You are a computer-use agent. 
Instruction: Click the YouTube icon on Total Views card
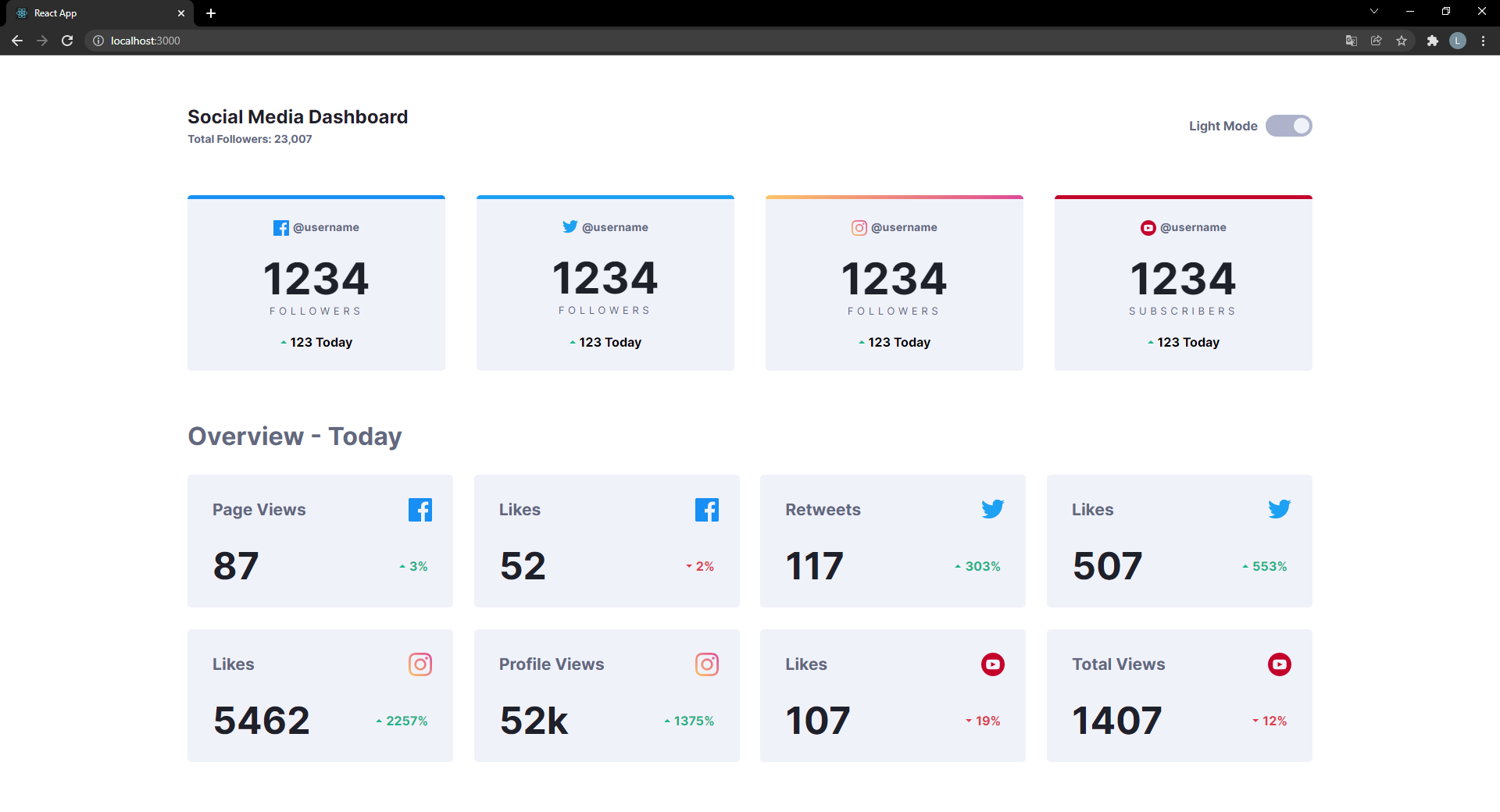pos(1280,664)
